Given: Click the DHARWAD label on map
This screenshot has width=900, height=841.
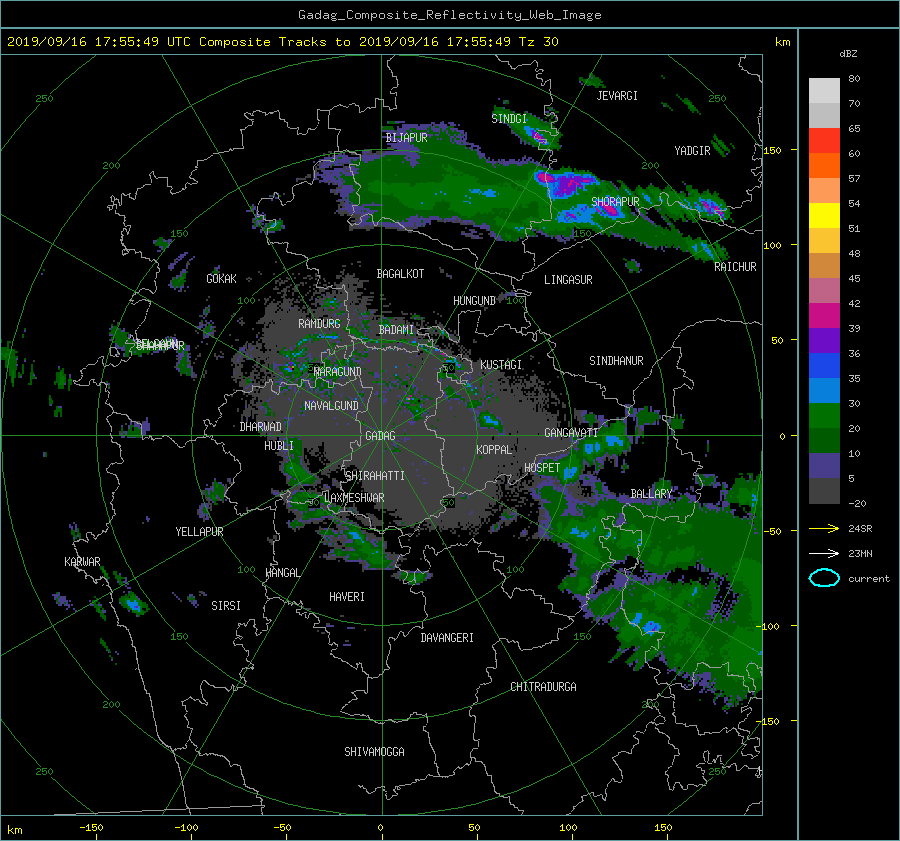Looking at the screenshot, I should tap(261, 427).
